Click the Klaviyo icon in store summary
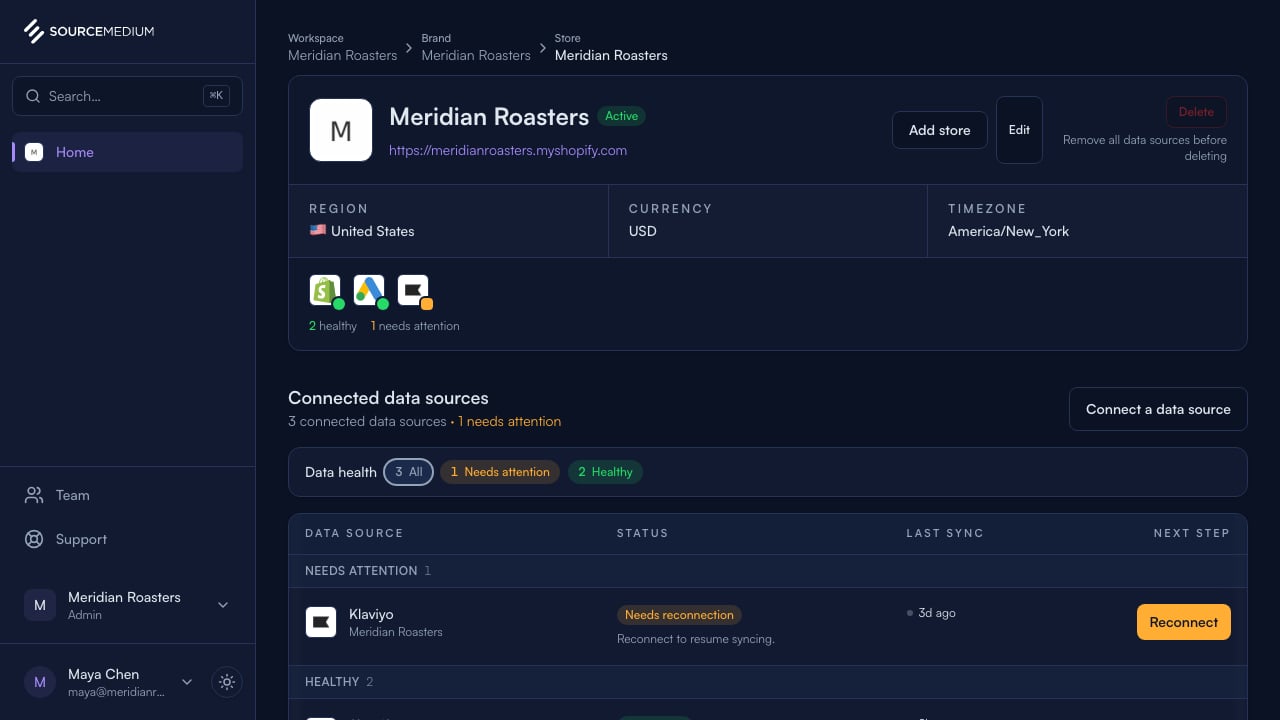This screenshot has width=1280, height=720. pos(413,290)
